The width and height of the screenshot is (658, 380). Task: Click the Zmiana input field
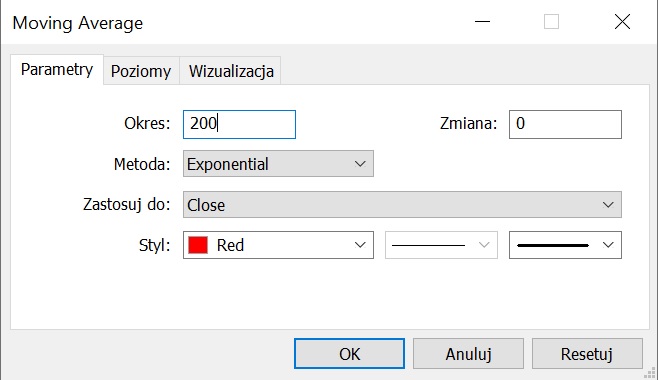point(565,124)
